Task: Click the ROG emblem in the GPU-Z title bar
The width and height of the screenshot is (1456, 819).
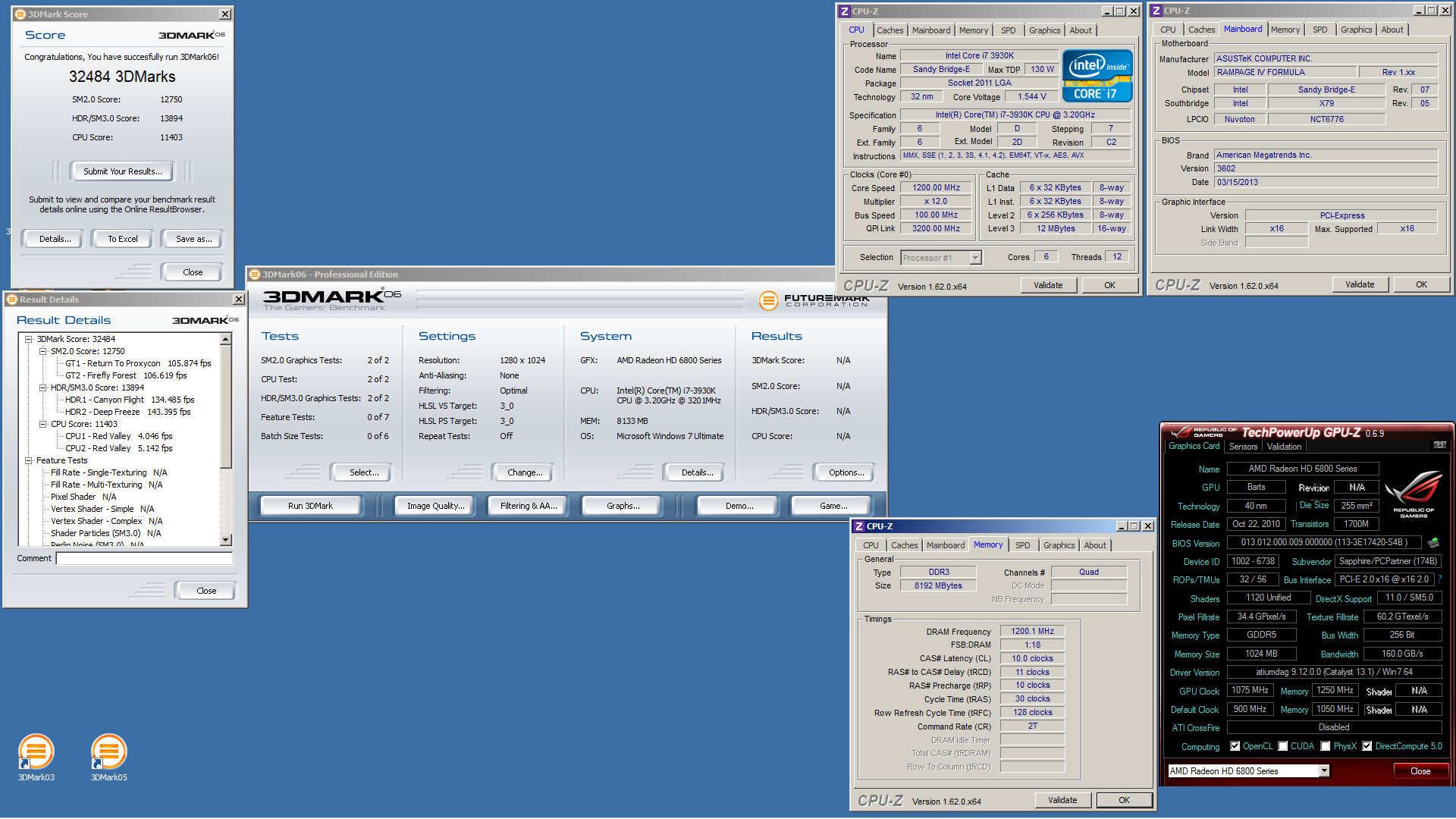Action: [x=1180, y=432]
